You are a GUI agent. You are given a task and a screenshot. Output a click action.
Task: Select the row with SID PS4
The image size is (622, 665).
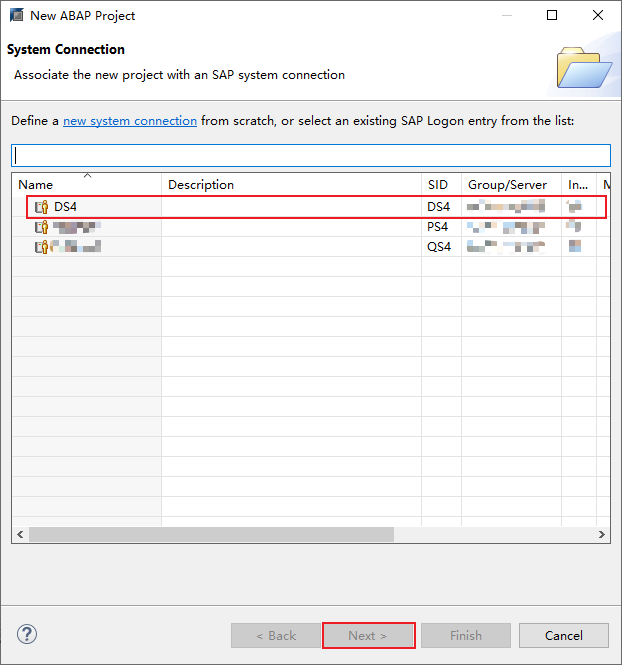tap(438, 227)
